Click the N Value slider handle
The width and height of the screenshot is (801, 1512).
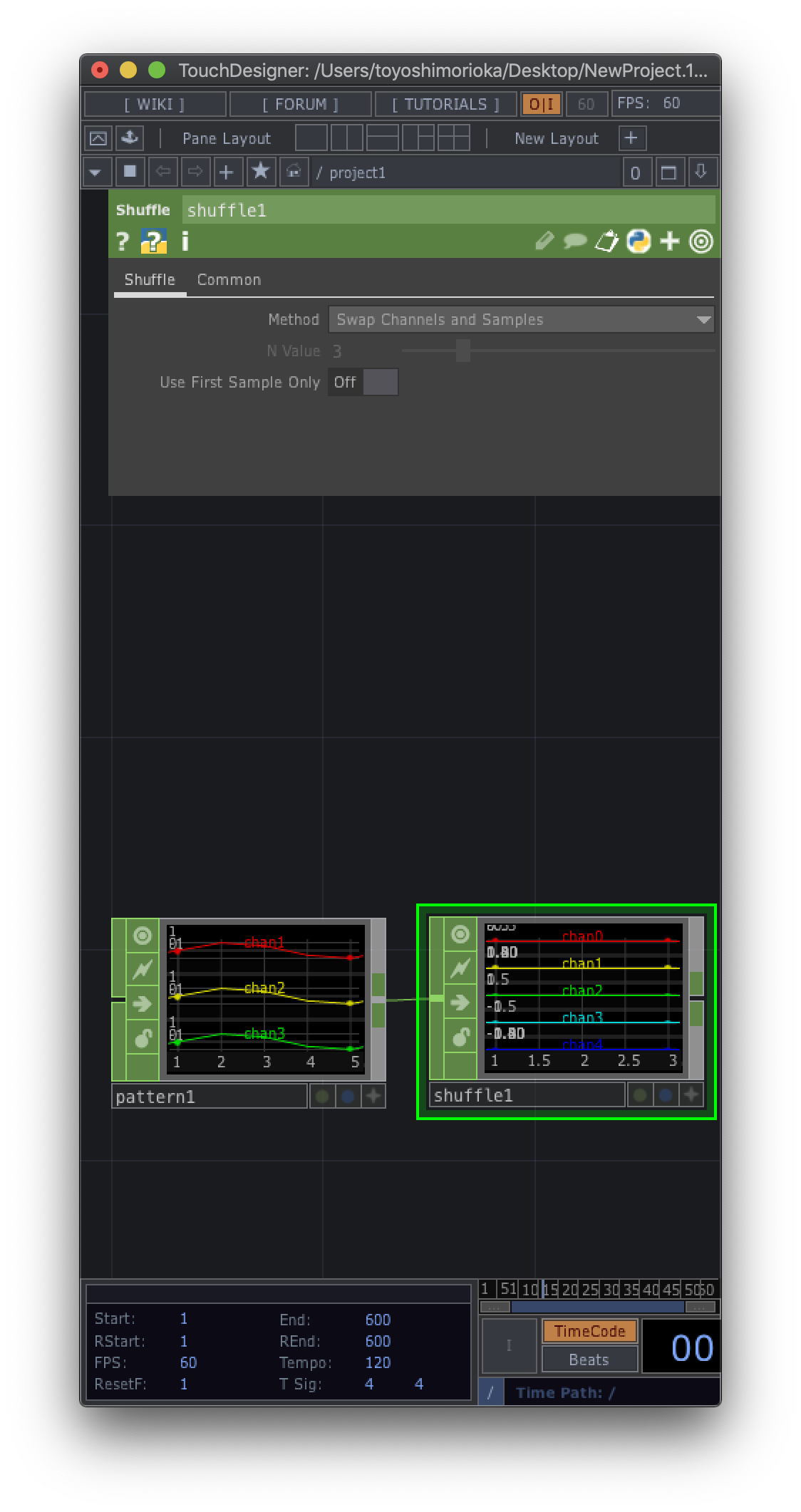tap(463, 351)
